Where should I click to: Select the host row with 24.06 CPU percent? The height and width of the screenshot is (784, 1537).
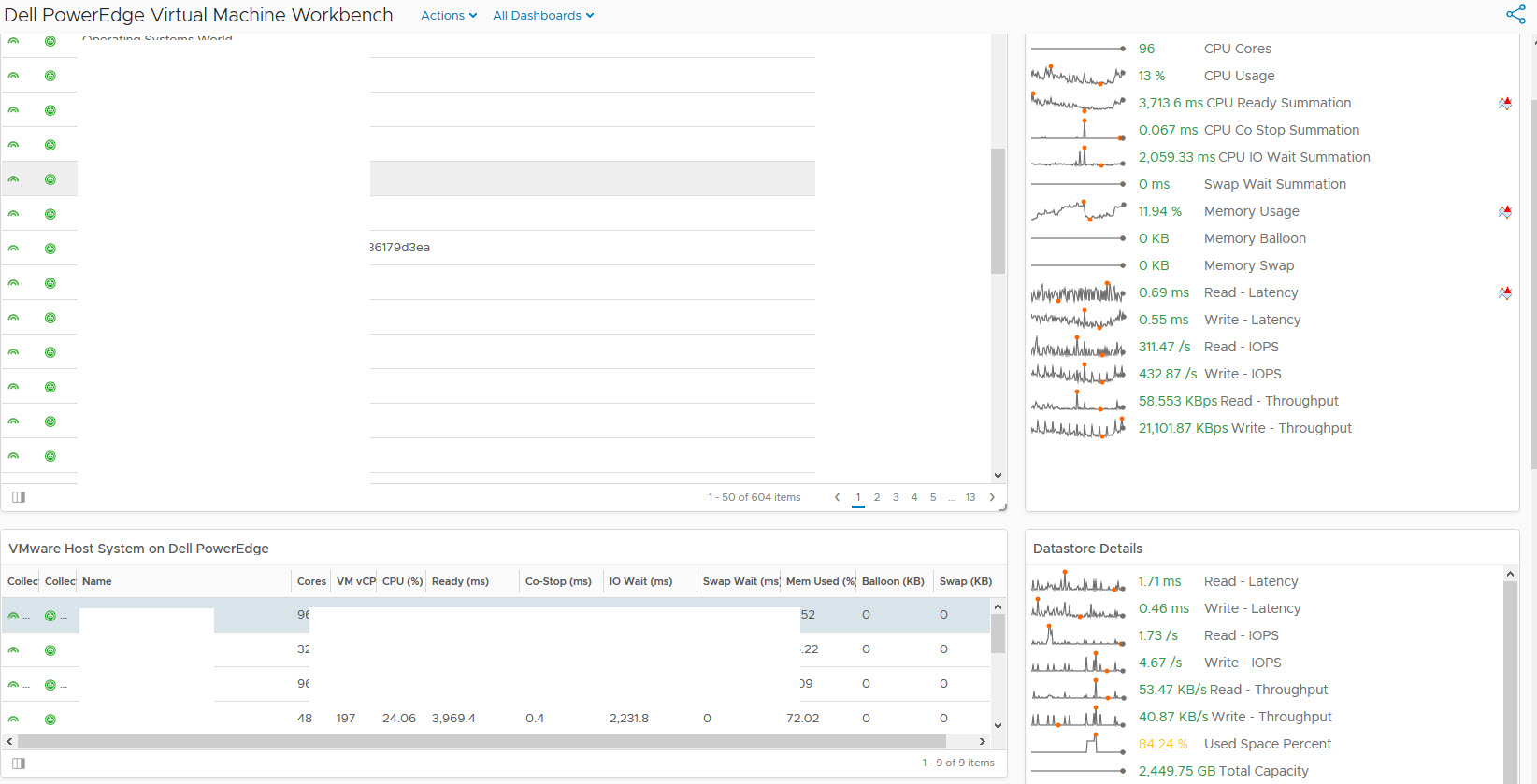click(x=399, y=719)
